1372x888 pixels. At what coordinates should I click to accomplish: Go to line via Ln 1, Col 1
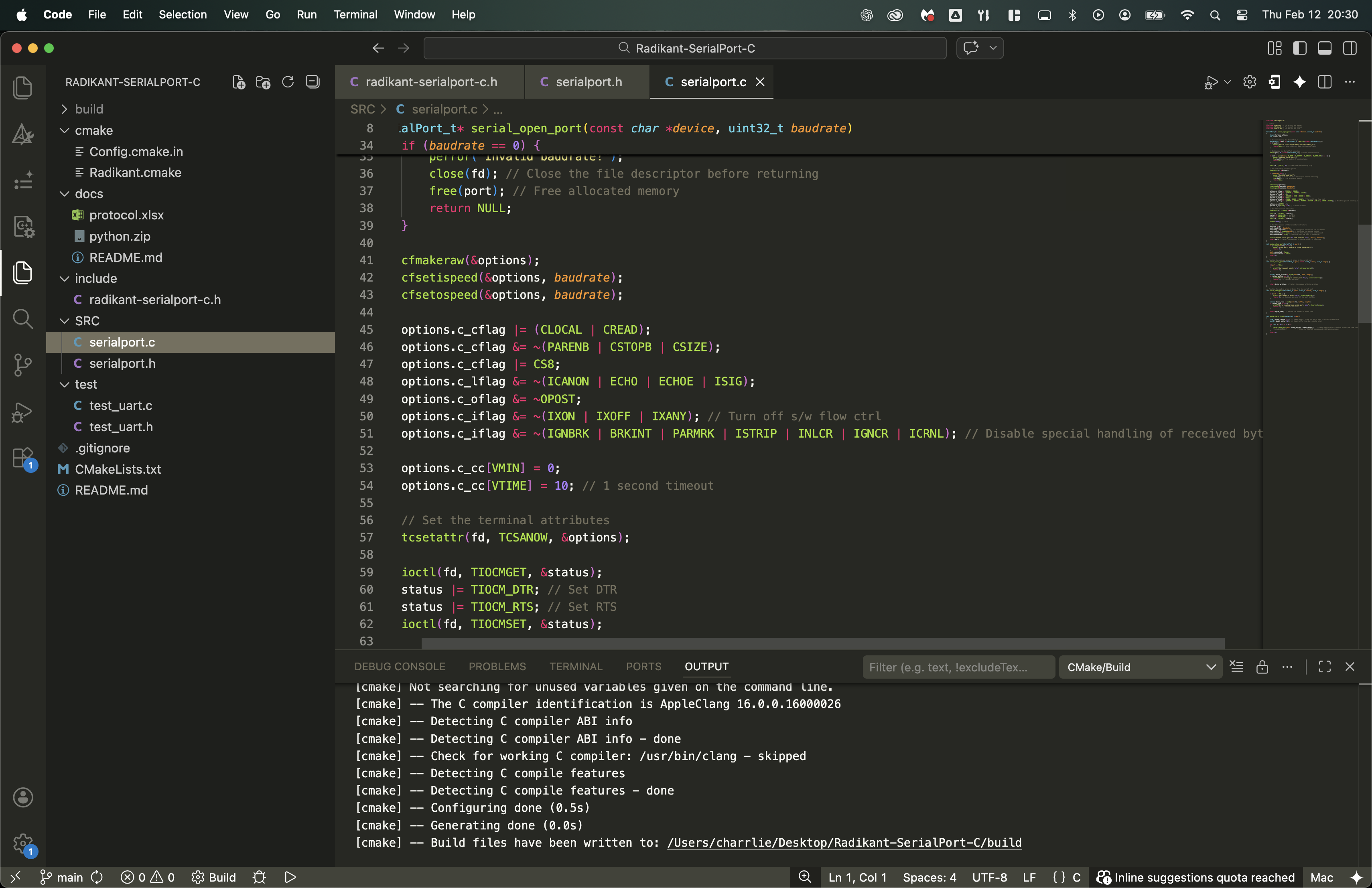[857, 877]
